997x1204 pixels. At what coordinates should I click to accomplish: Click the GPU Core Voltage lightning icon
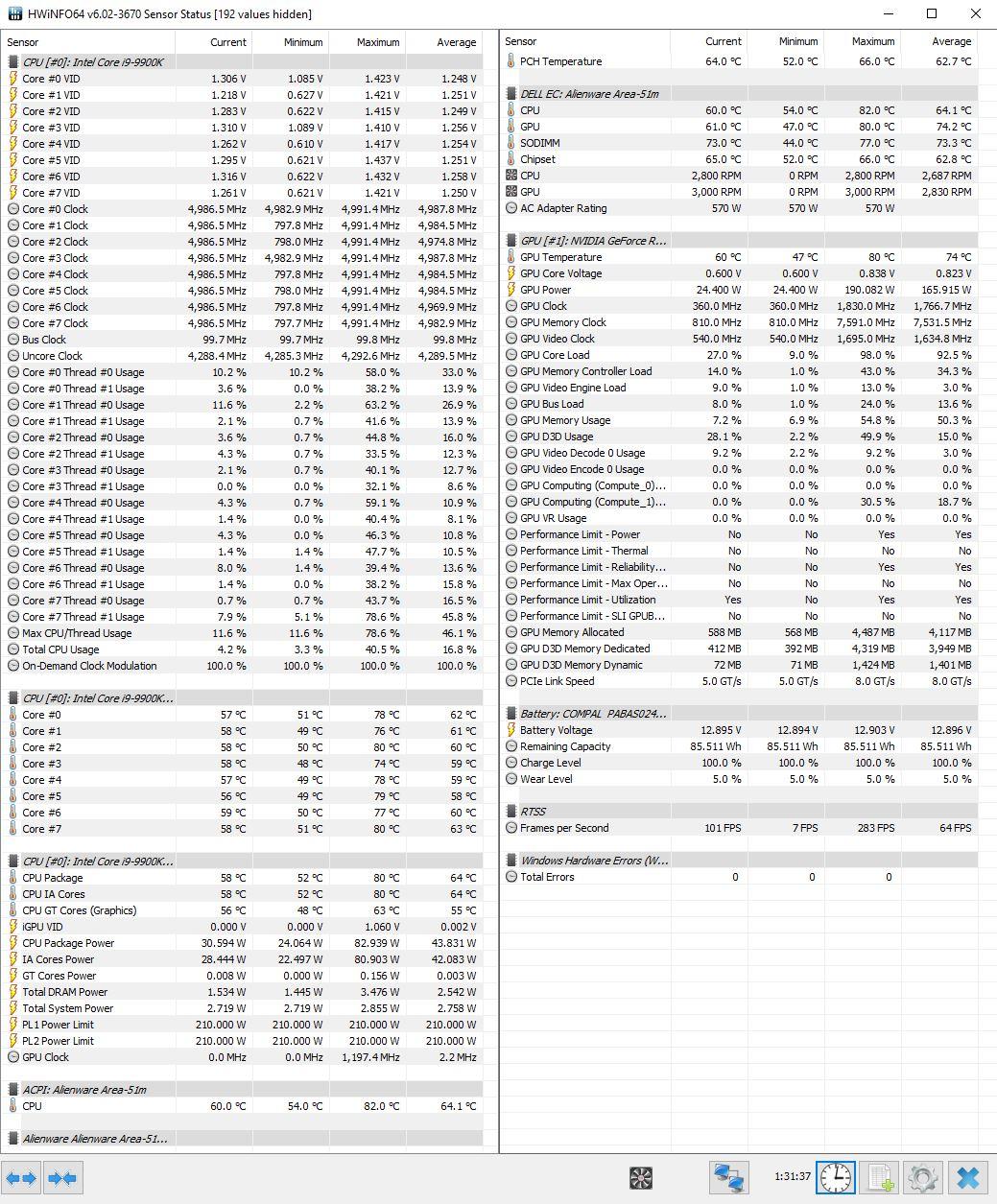[511, 273]
